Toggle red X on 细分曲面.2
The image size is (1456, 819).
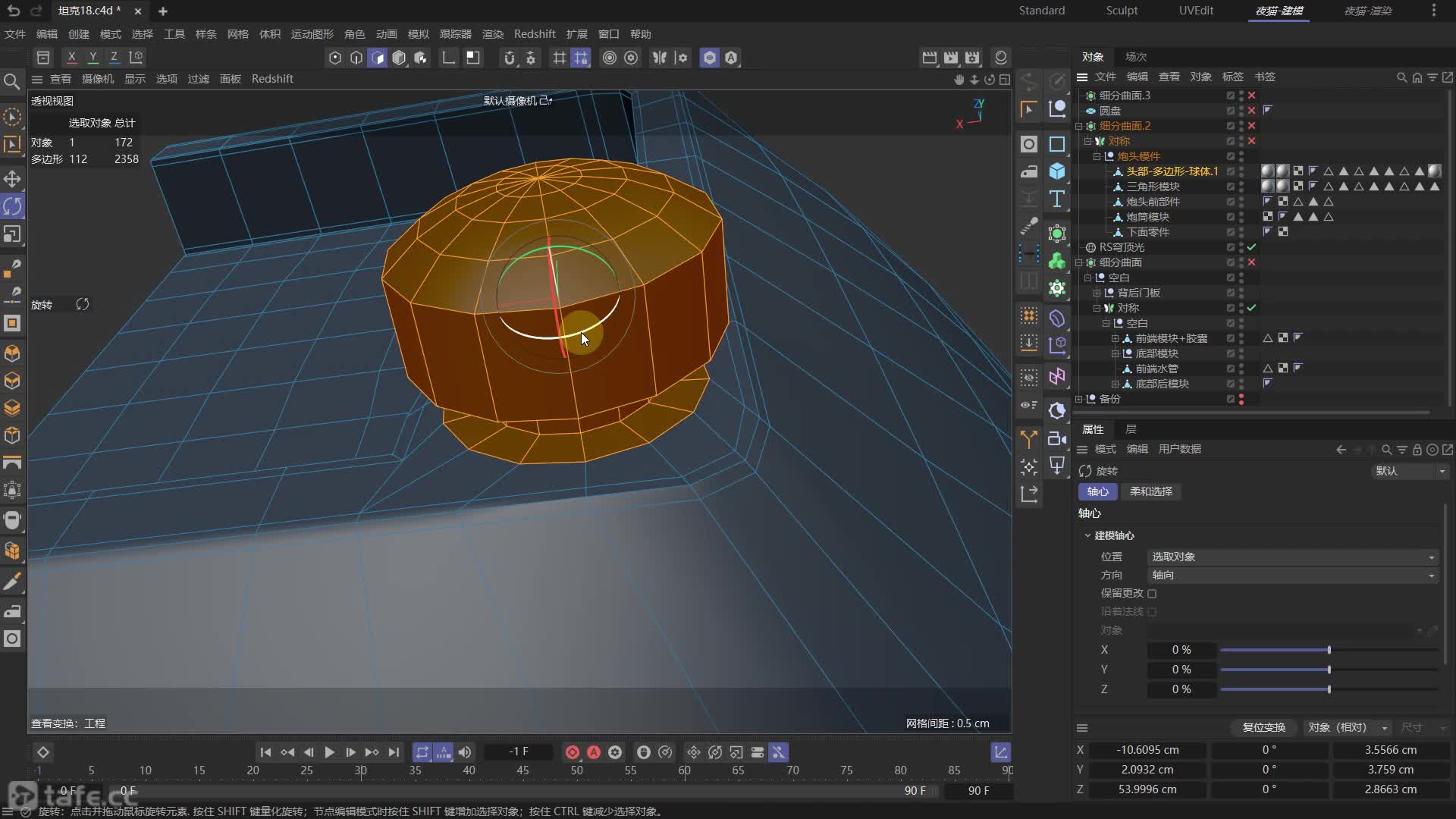click(x=1251, y=126)
